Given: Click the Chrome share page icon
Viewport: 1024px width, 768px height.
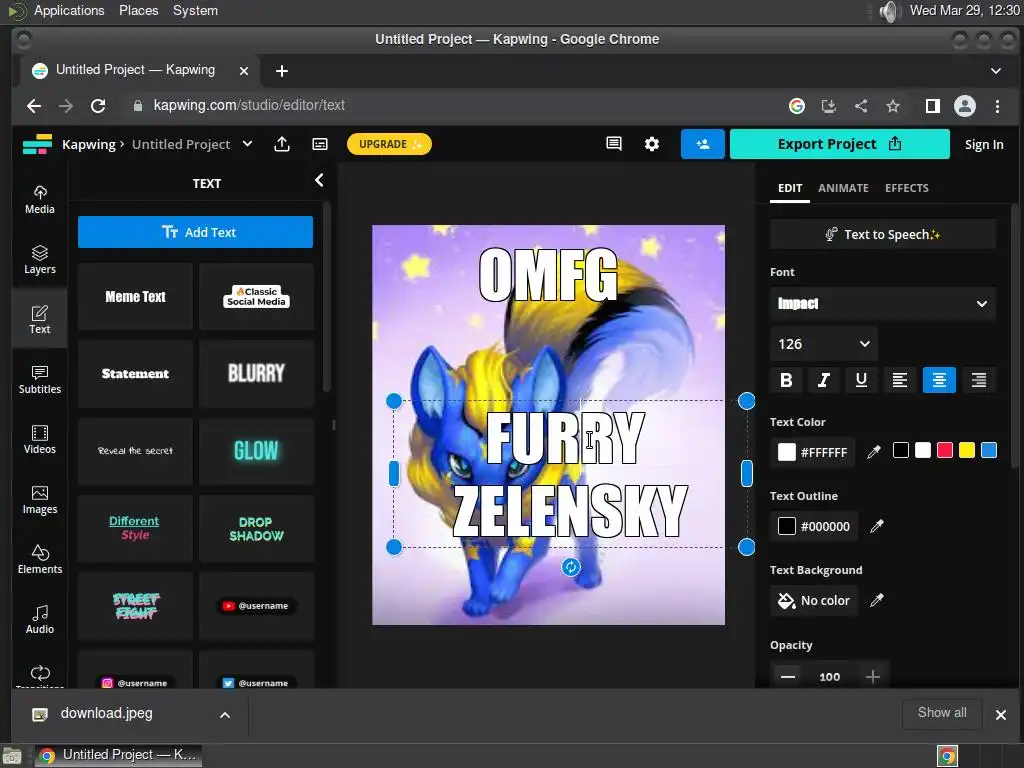Looking at the screenshot, I should 861,106.
